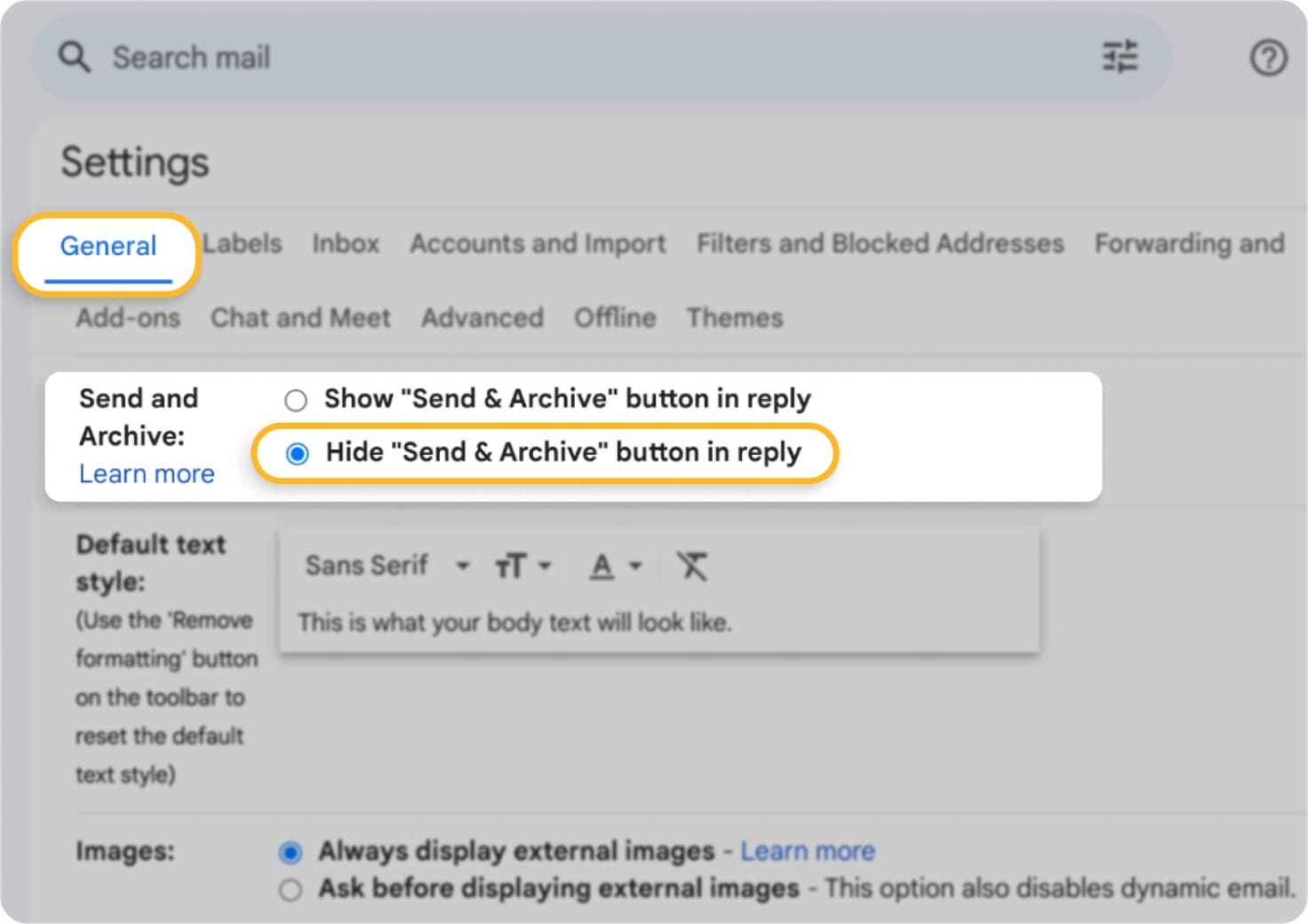Screen dimensions: 1308x924
Task: Click the remove formatting icon
Action: click(x=693, y=565)
